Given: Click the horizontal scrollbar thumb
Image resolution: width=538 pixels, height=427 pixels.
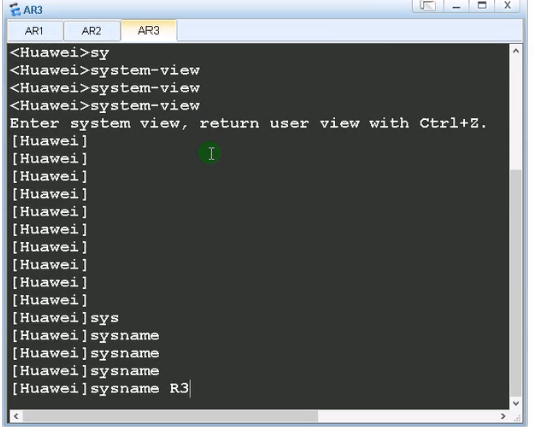Looking at the screenshot, I should click(x=170, y=416).
